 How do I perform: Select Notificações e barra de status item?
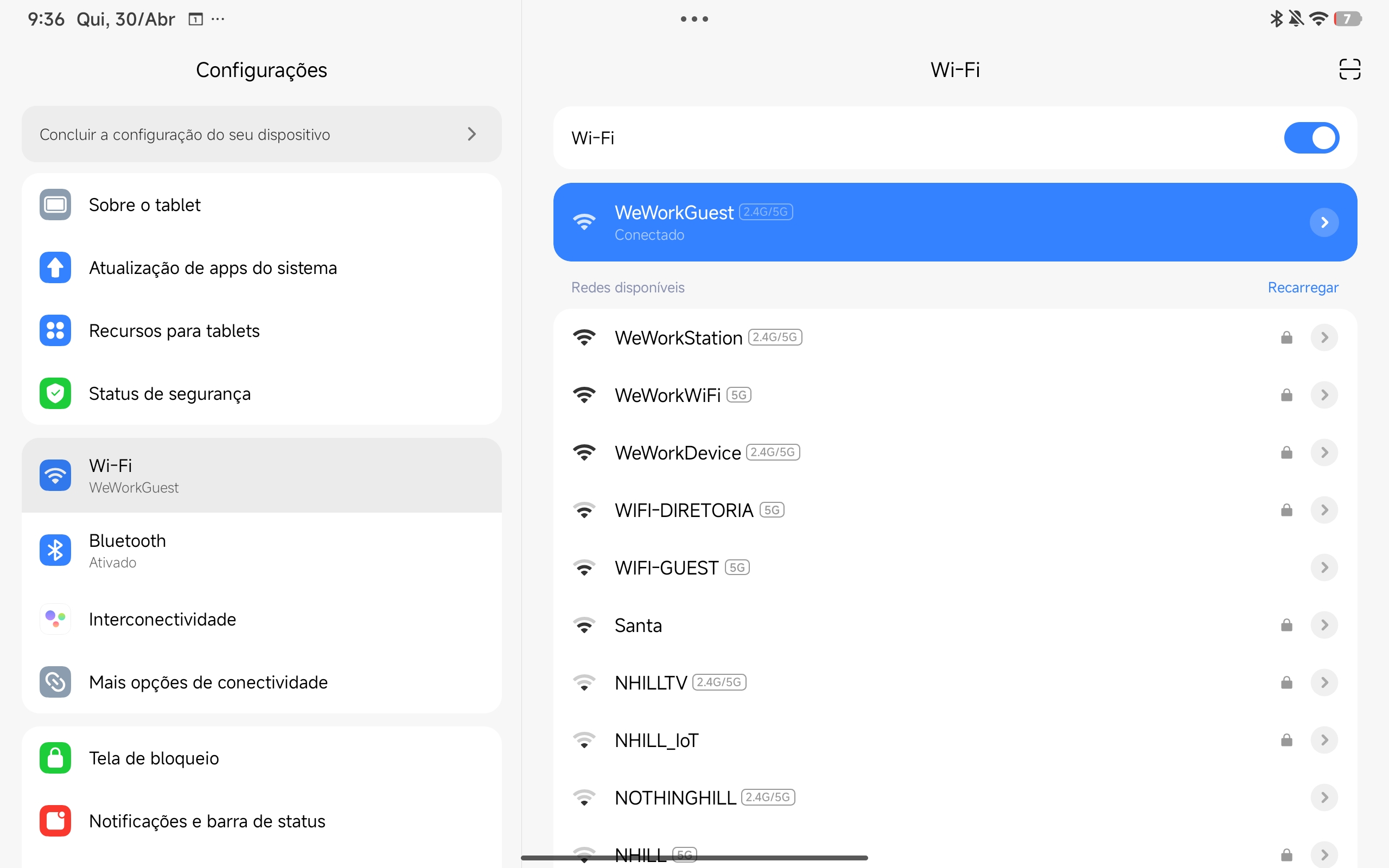tap(262, 821)
